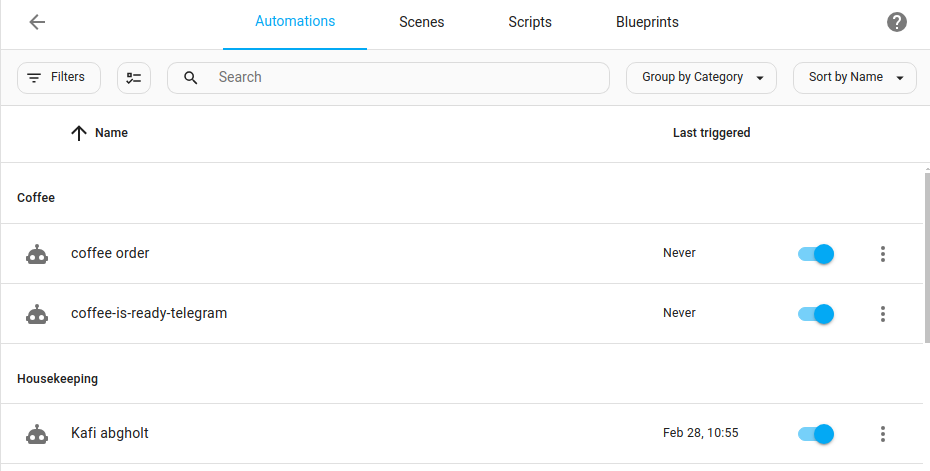Open three-dot menu for coffee-is-ready-telegram

coord(882,314)
